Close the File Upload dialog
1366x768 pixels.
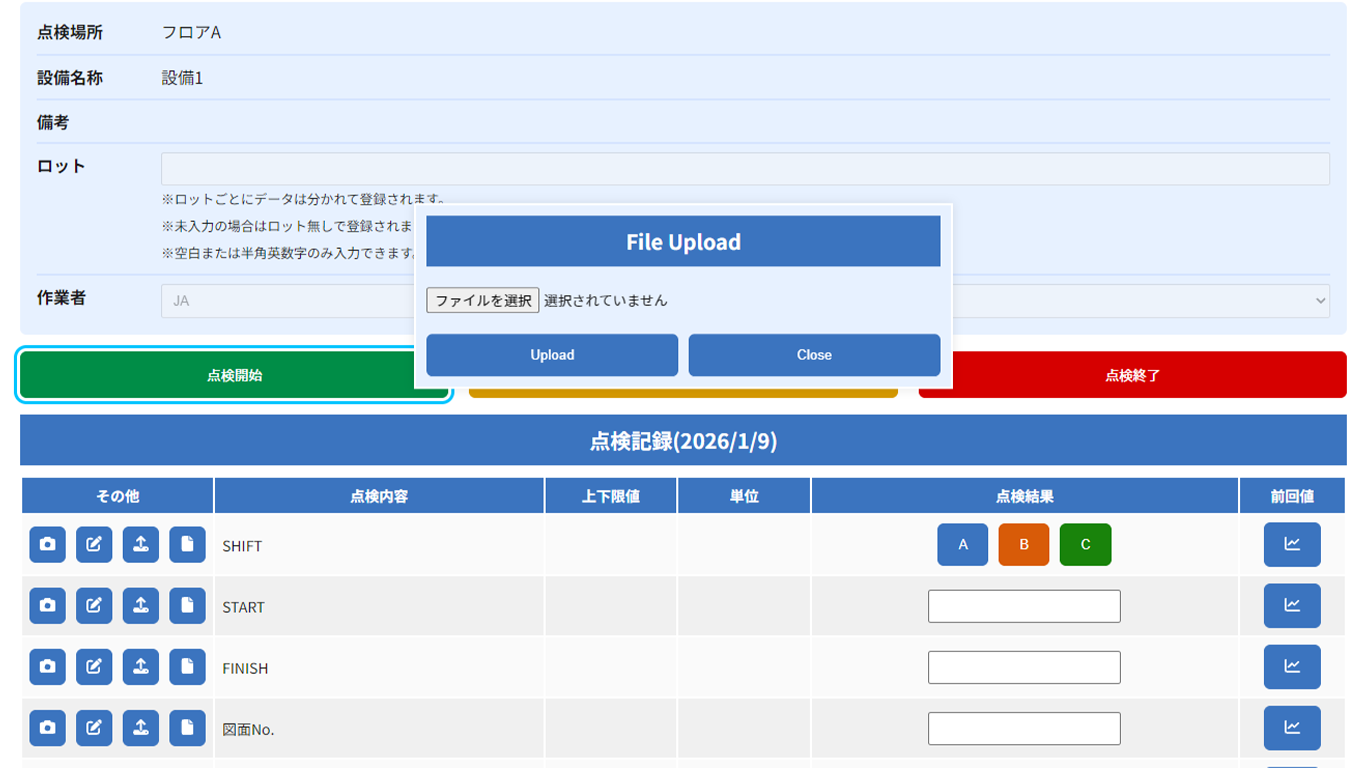pyautogui.click(x=814, y=355)
